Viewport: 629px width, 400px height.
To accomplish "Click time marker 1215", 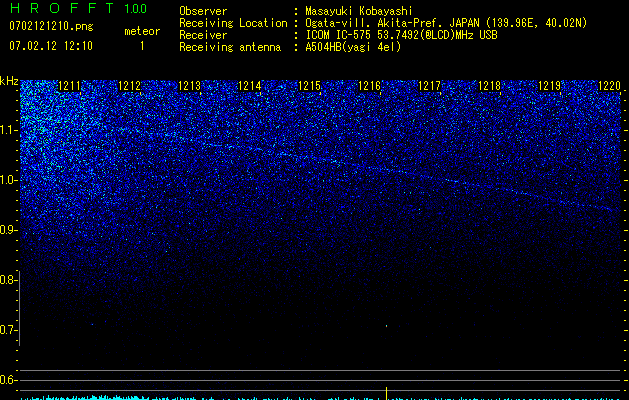I will [309, 86].
